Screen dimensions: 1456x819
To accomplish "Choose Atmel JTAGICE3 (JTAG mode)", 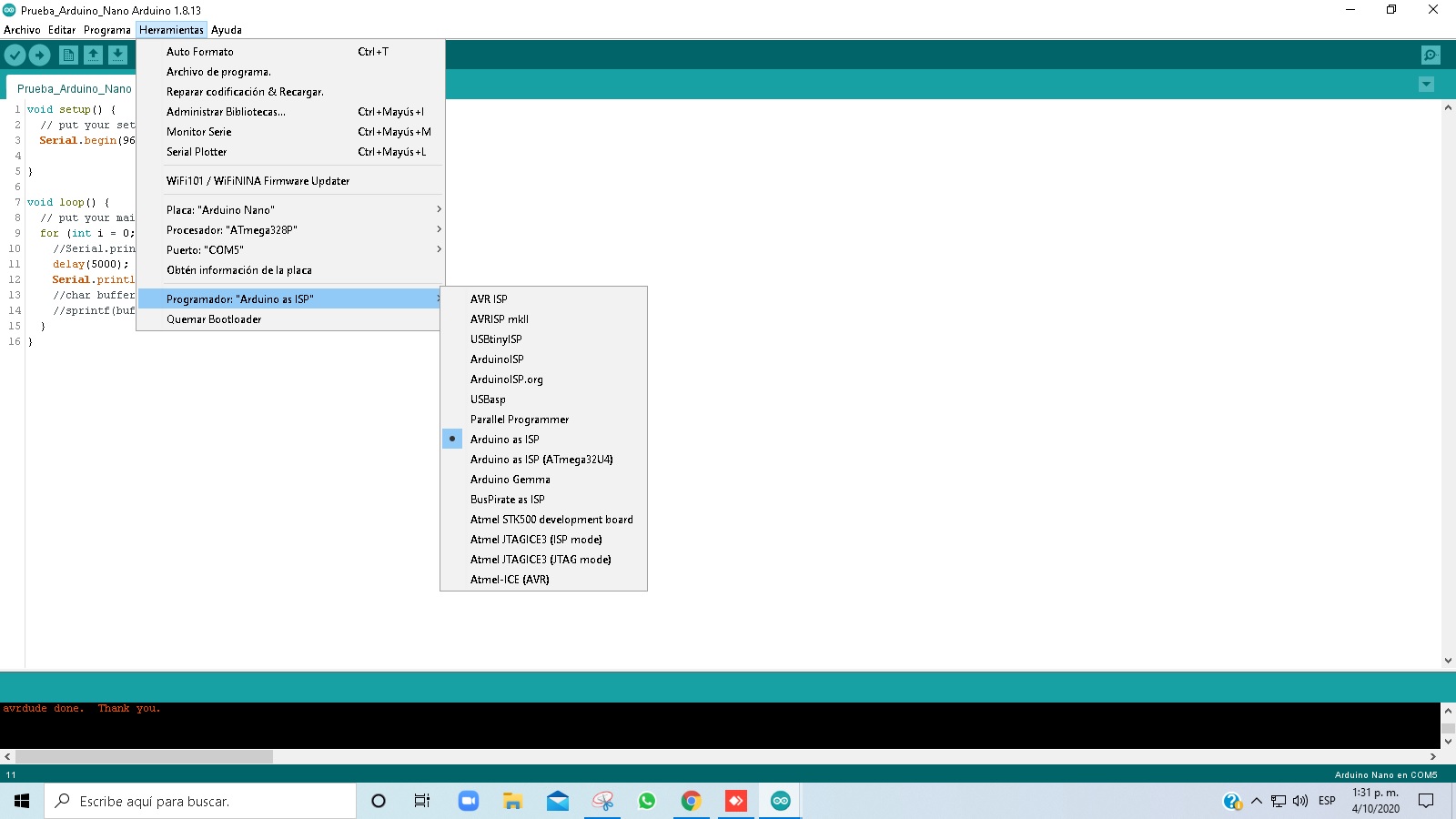I will click(x=543, y=560).
